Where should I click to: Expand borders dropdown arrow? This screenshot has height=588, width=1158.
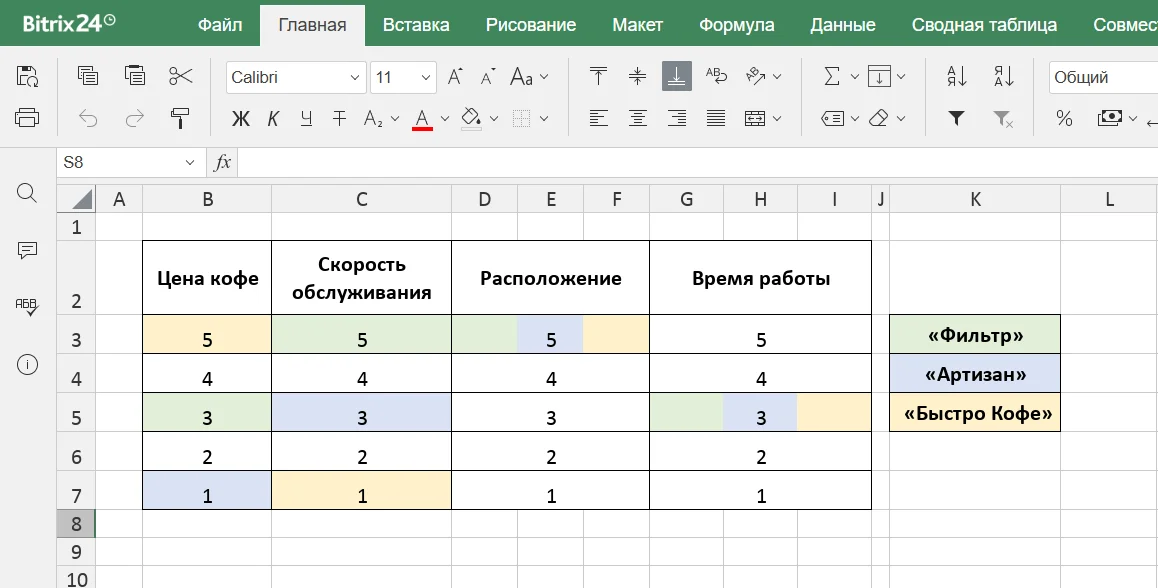[x=544, y=118]
